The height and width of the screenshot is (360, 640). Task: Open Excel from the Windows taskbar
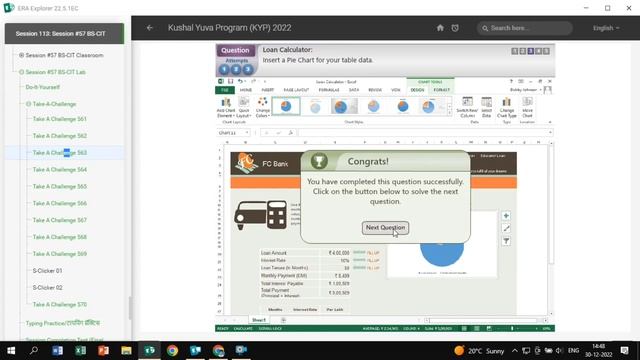tap(80, 350)
